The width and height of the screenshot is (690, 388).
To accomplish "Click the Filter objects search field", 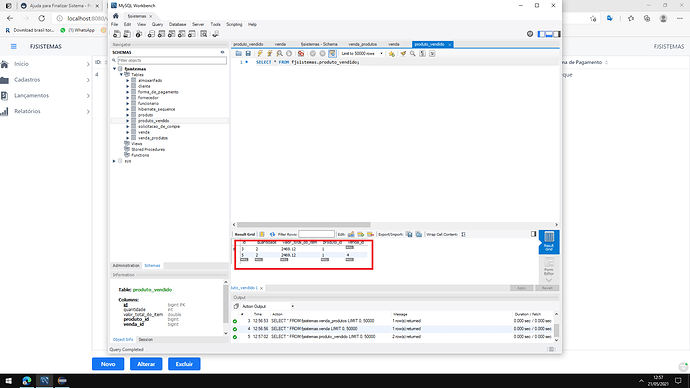I will pos(172,60).
